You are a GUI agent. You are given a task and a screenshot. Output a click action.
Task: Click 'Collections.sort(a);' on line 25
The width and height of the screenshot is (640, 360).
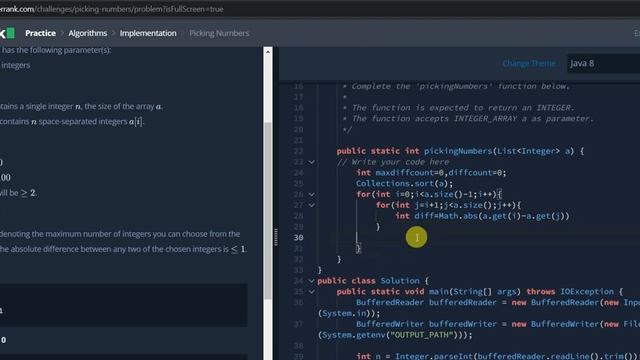pos(404,184)
